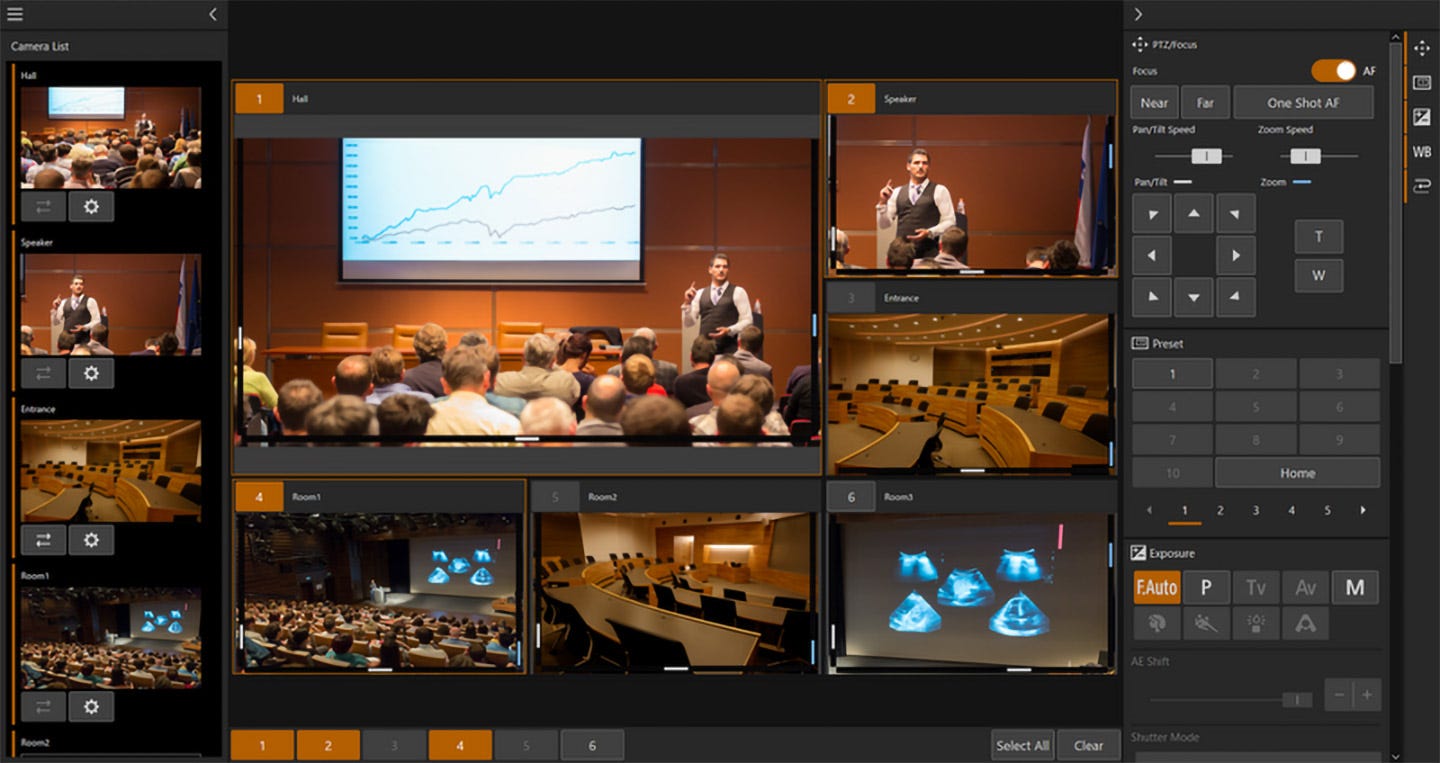Pan camera up with the up arrow

tap(1193, 213)
